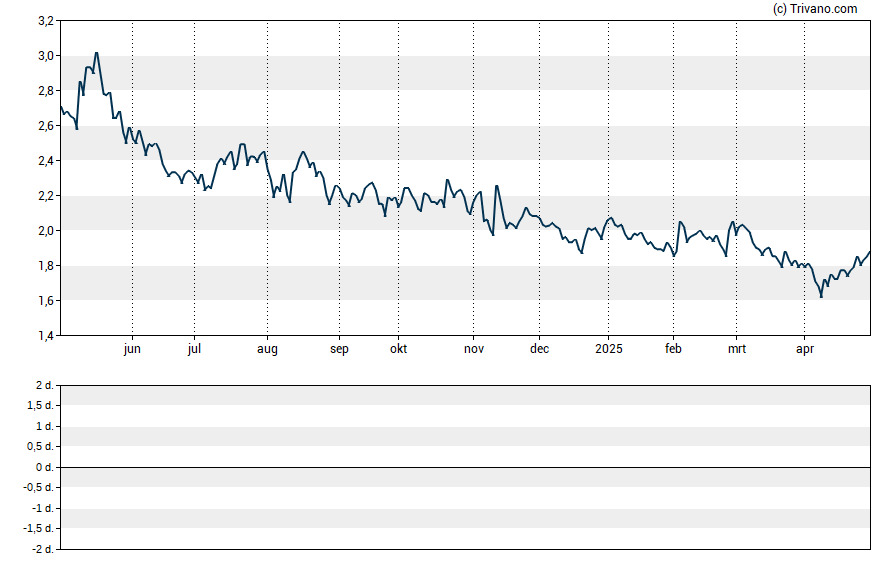The image size is (888, 565).
Task: Click the 'okt' month label
Action: point(398,349)
